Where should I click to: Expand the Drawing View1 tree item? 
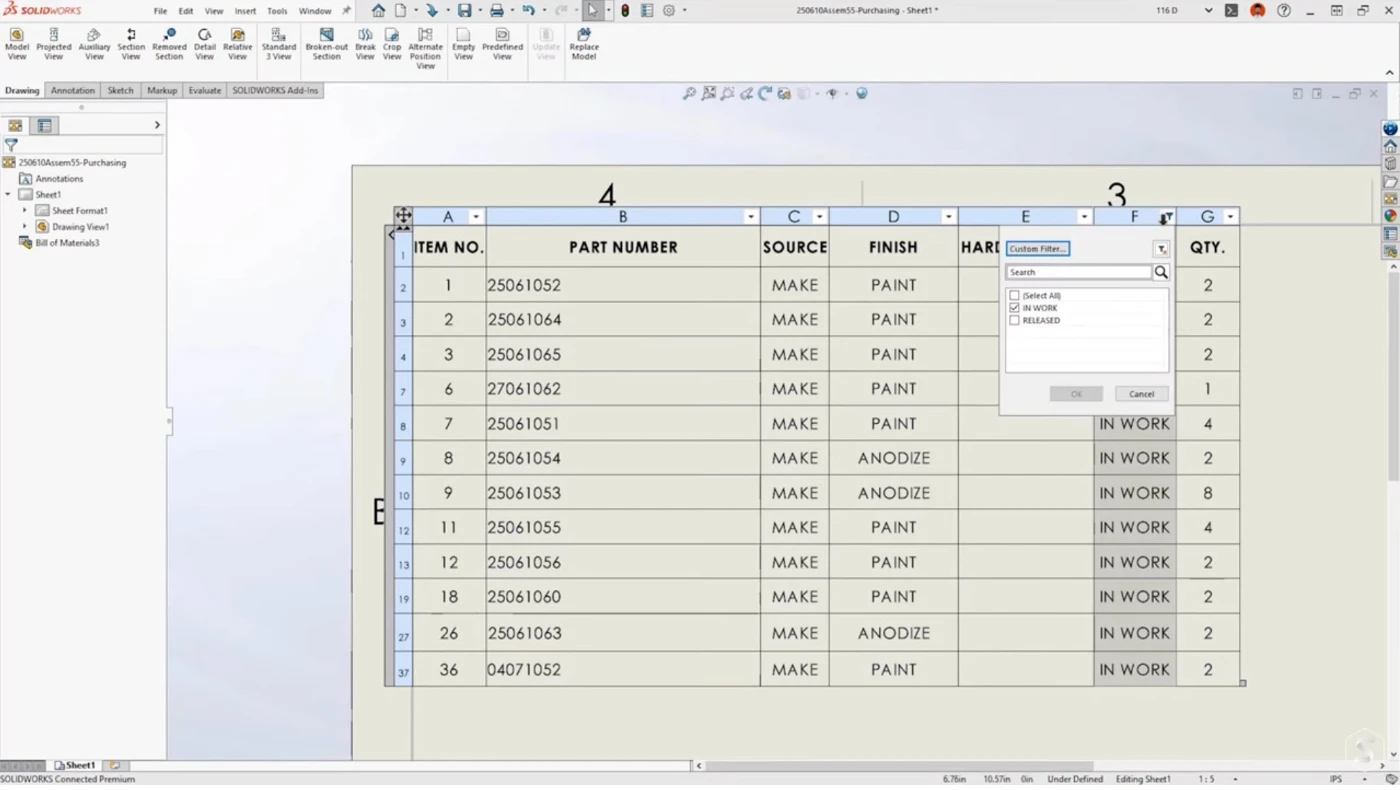25,226
